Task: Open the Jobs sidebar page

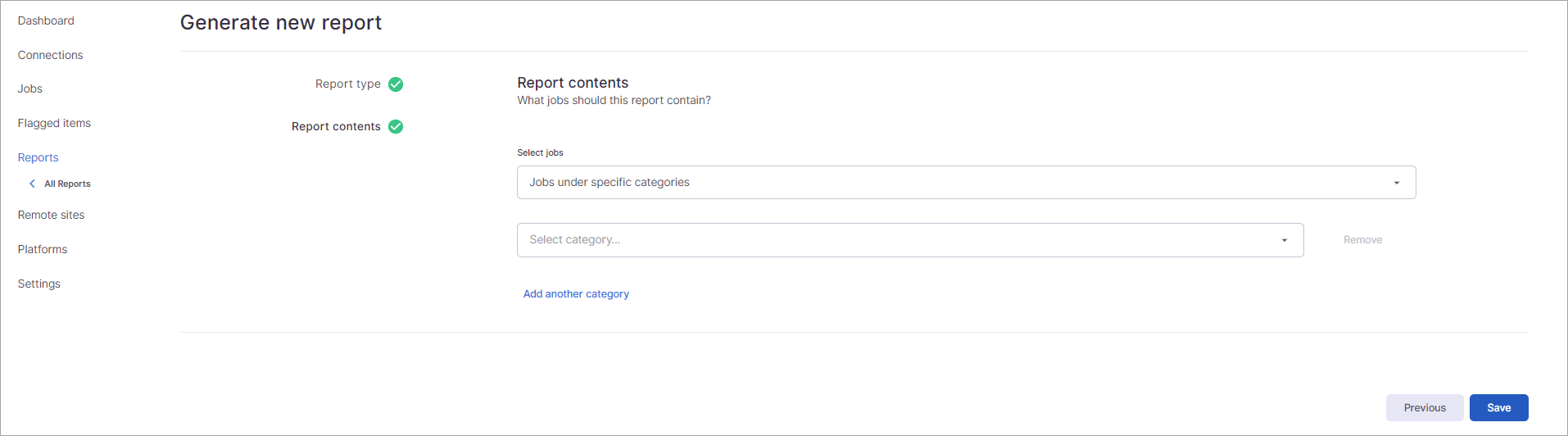Action: point(30,89)
